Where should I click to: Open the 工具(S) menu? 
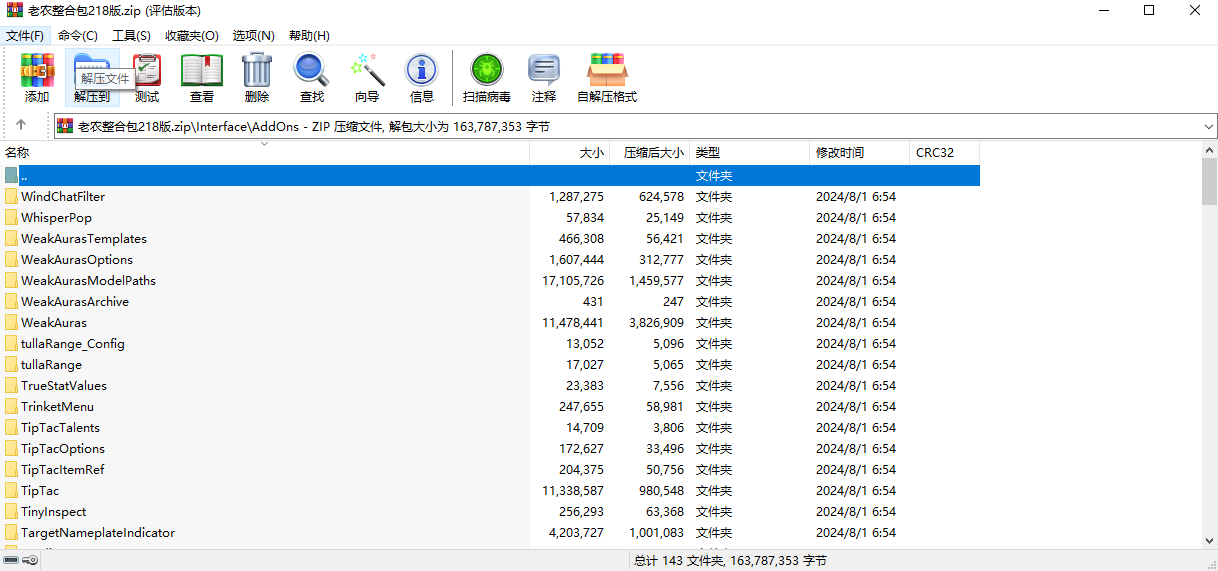pyautogui.click(x=131, y=35)
